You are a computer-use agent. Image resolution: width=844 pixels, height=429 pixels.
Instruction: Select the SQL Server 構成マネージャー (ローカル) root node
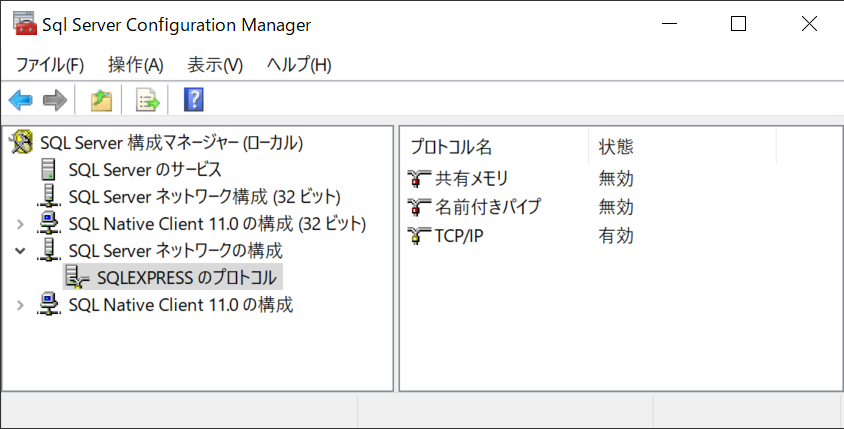(171, 143)
